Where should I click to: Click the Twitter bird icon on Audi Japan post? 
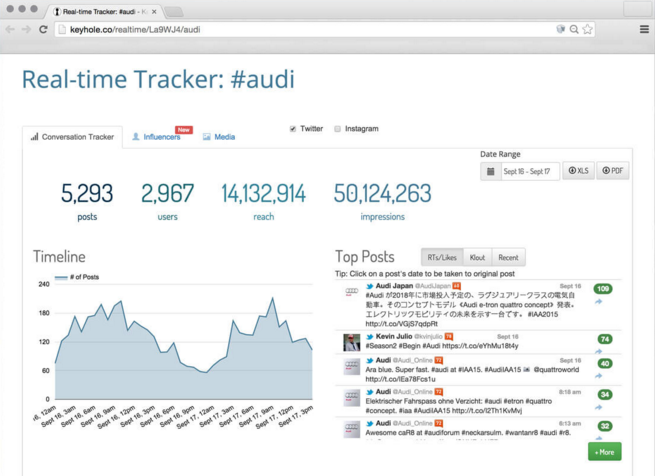(x=370, y=286)
